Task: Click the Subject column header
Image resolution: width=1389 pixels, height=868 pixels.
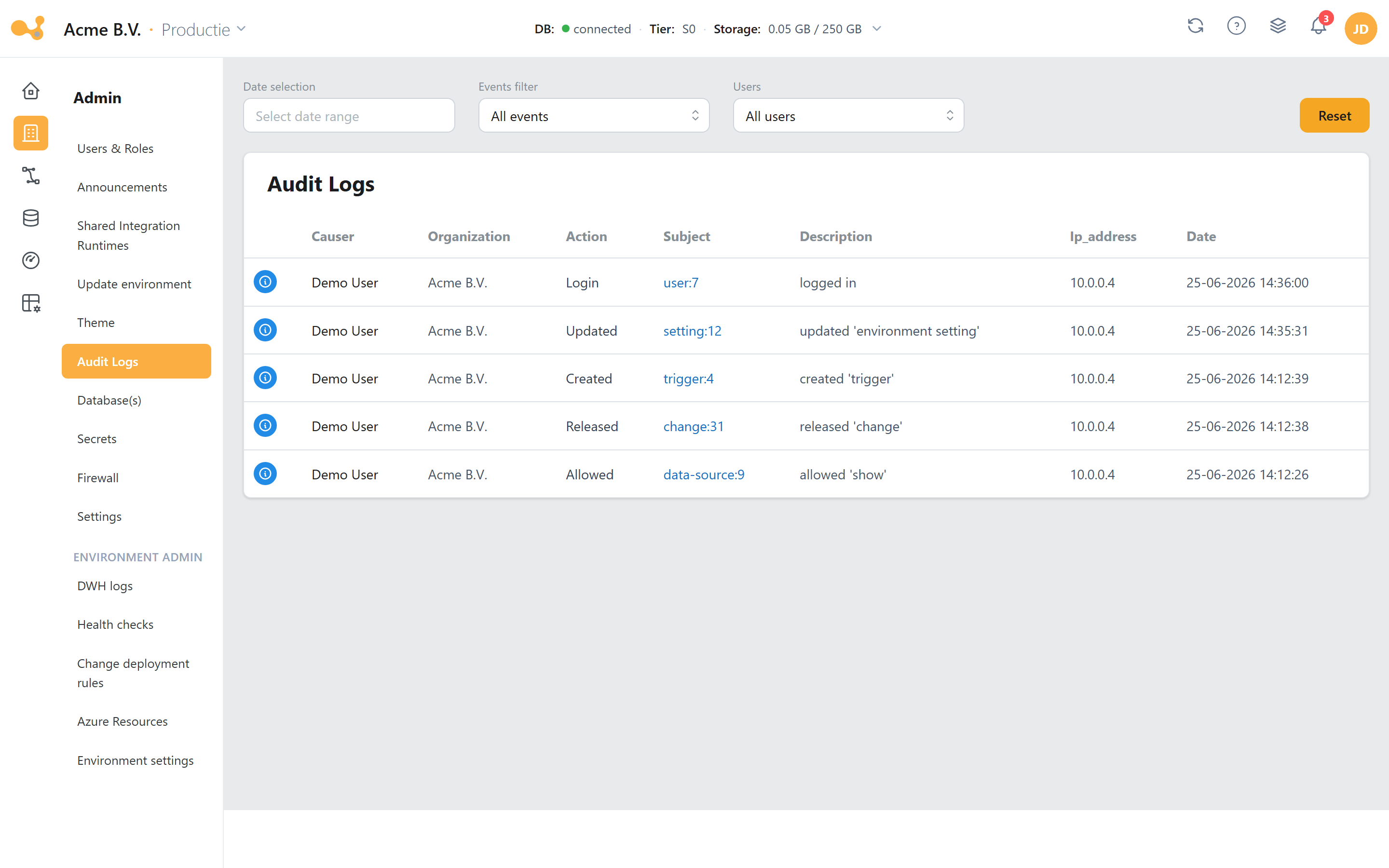Action: pyautogui.click(x=686, y=236)
